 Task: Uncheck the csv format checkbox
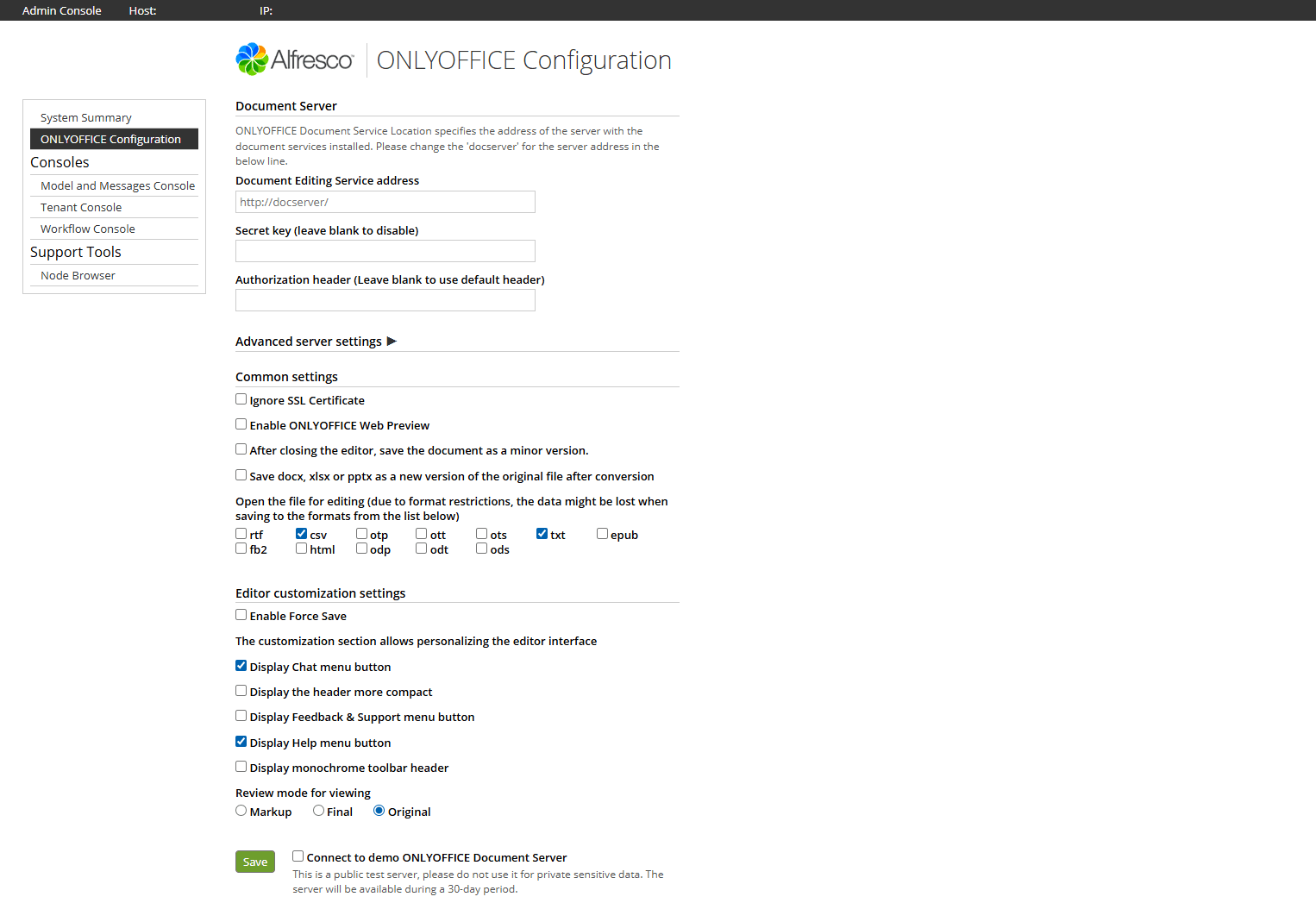point(302,534)
